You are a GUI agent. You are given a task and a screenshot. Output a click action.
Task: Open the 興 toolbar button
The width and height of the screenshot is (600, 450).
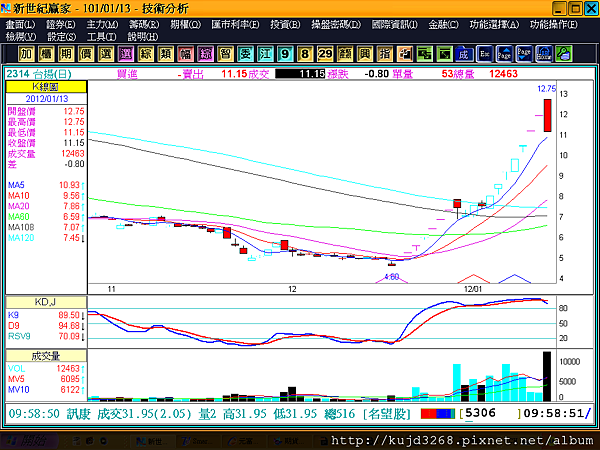coord(365,54)
